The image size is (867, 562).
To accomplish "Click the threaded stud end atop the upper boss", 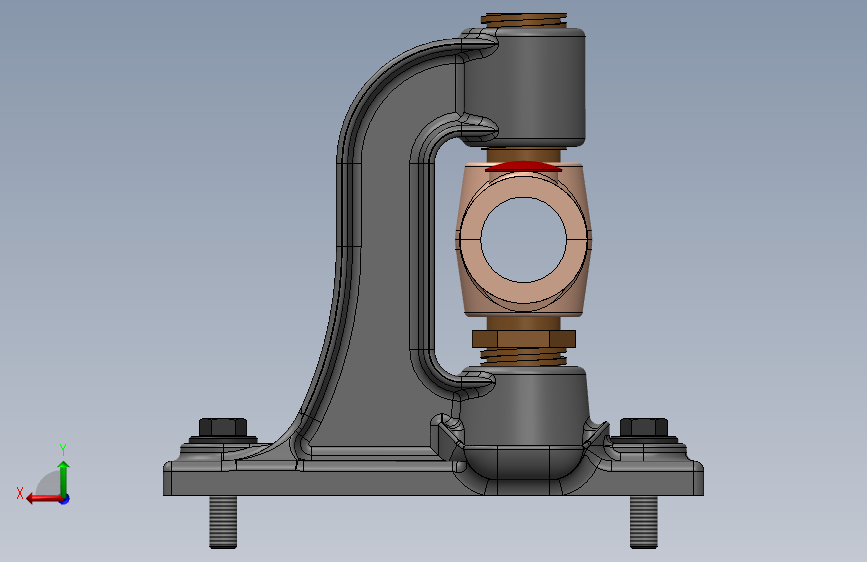I will click(524, 20).
